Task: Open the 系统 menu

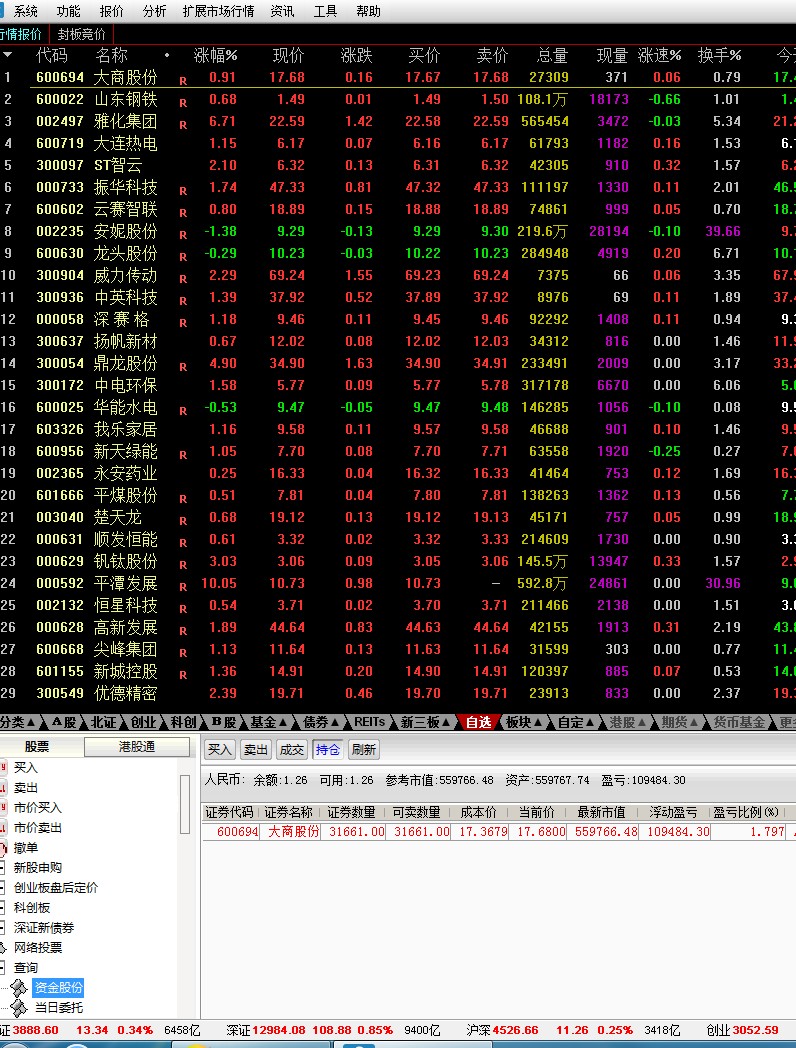Action: coord(26,11)
